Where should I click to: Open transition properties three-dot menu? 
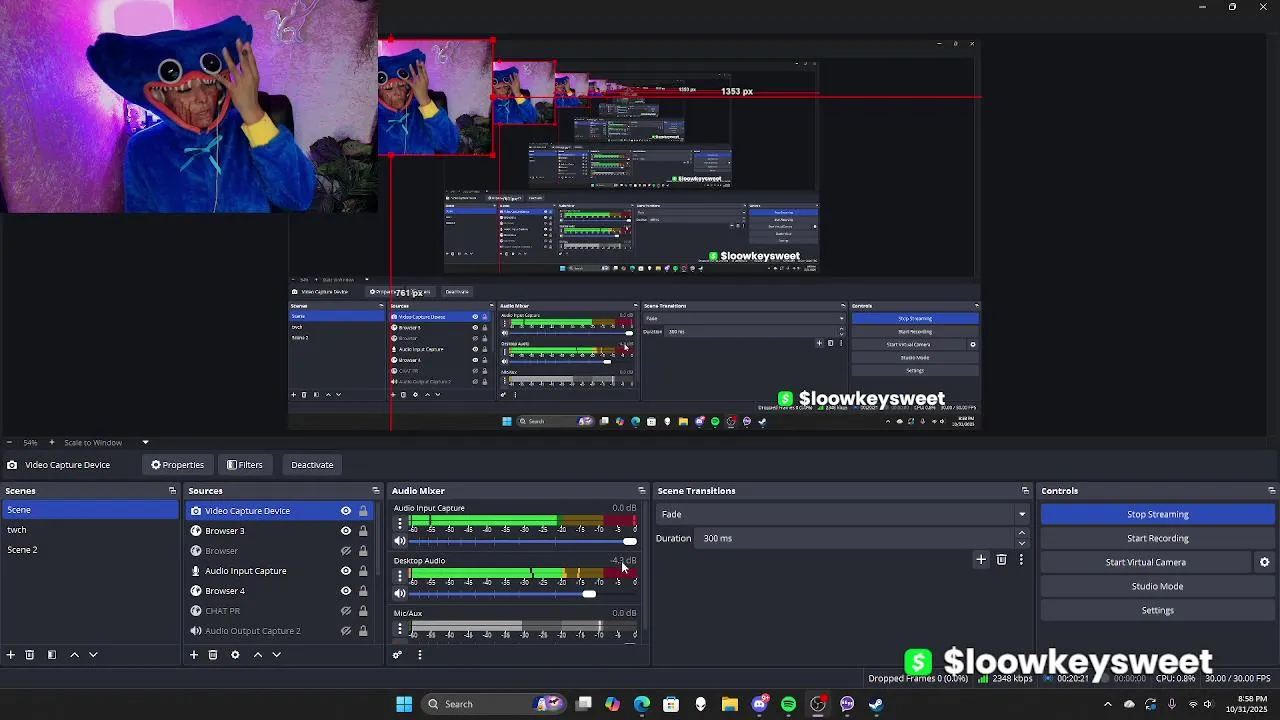pos(1021,560)
